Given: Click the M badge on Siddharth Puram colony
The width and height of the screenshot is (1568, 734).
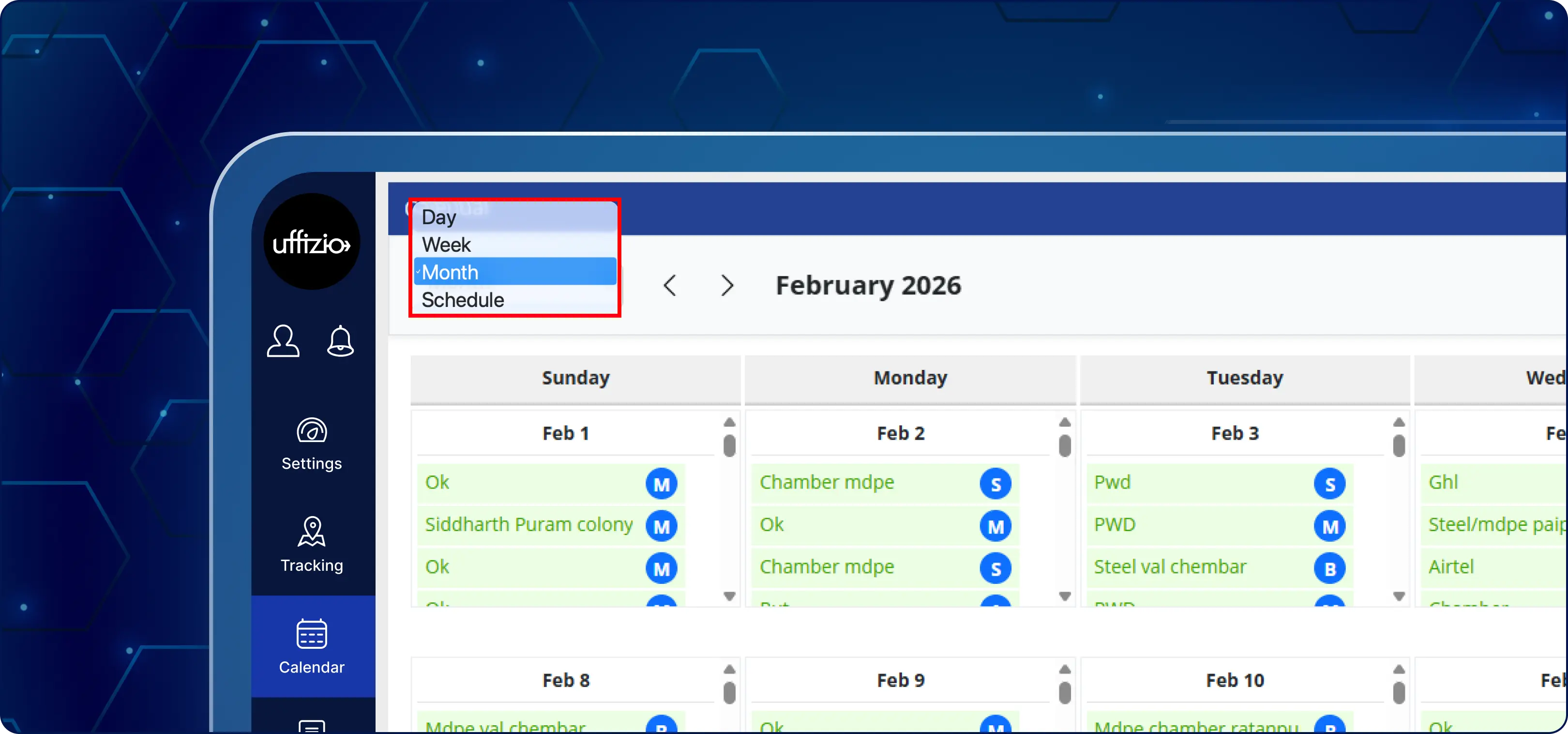Looking at the screenshot, I should click(x=661, y=526).
